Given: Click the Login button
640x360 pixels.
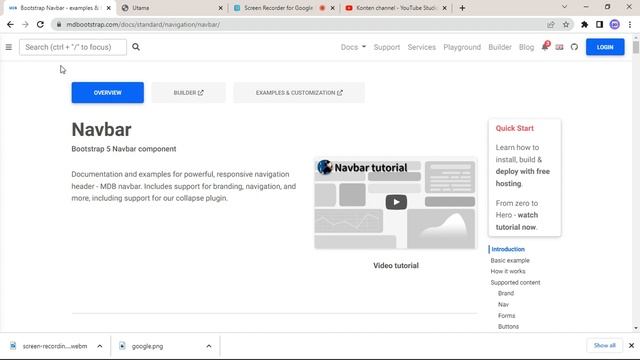Looking at the screenshot, I should [x=605, y=47].
